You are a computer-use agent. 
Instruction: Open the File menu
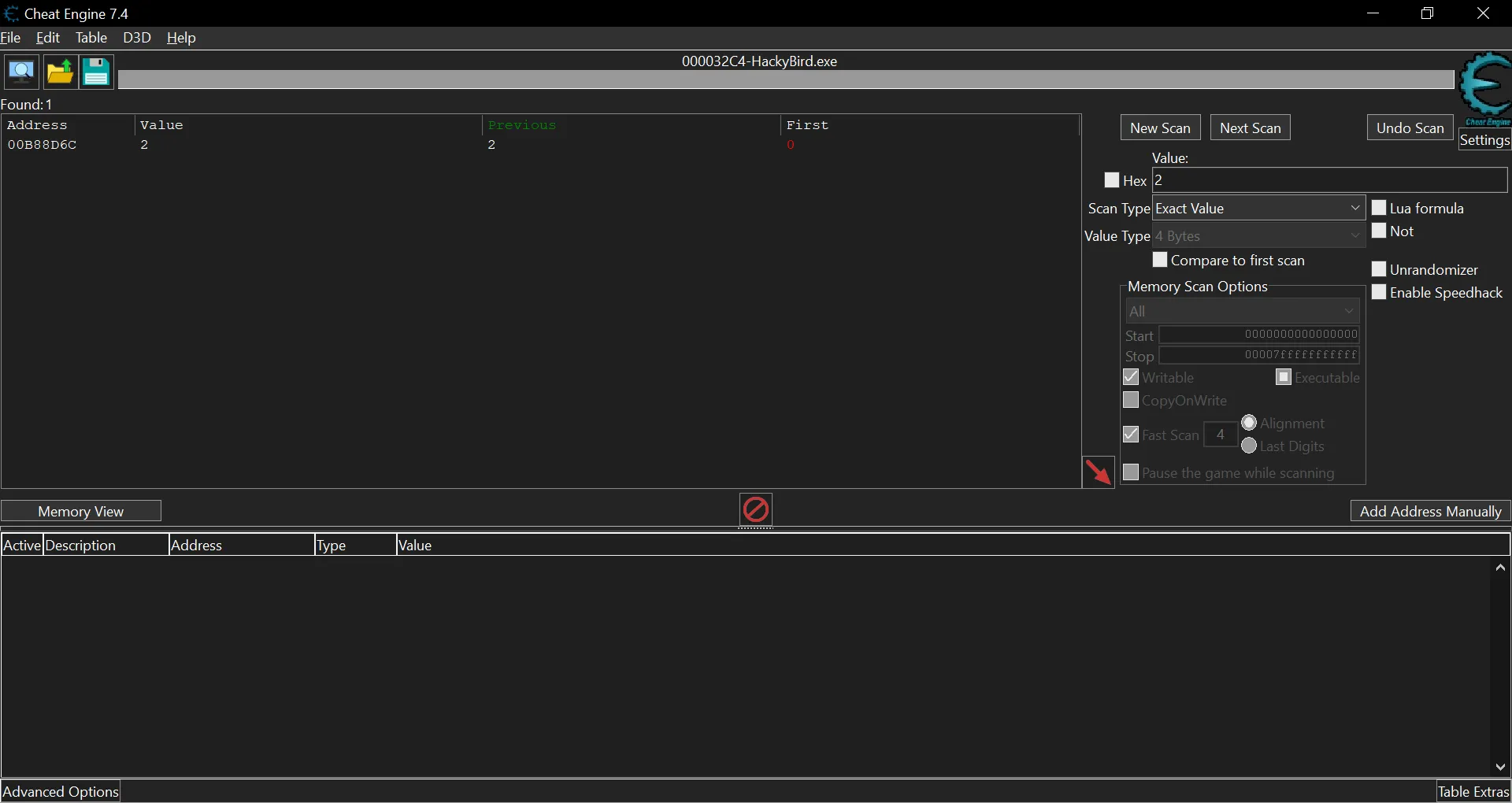click(x=11, y=38)
